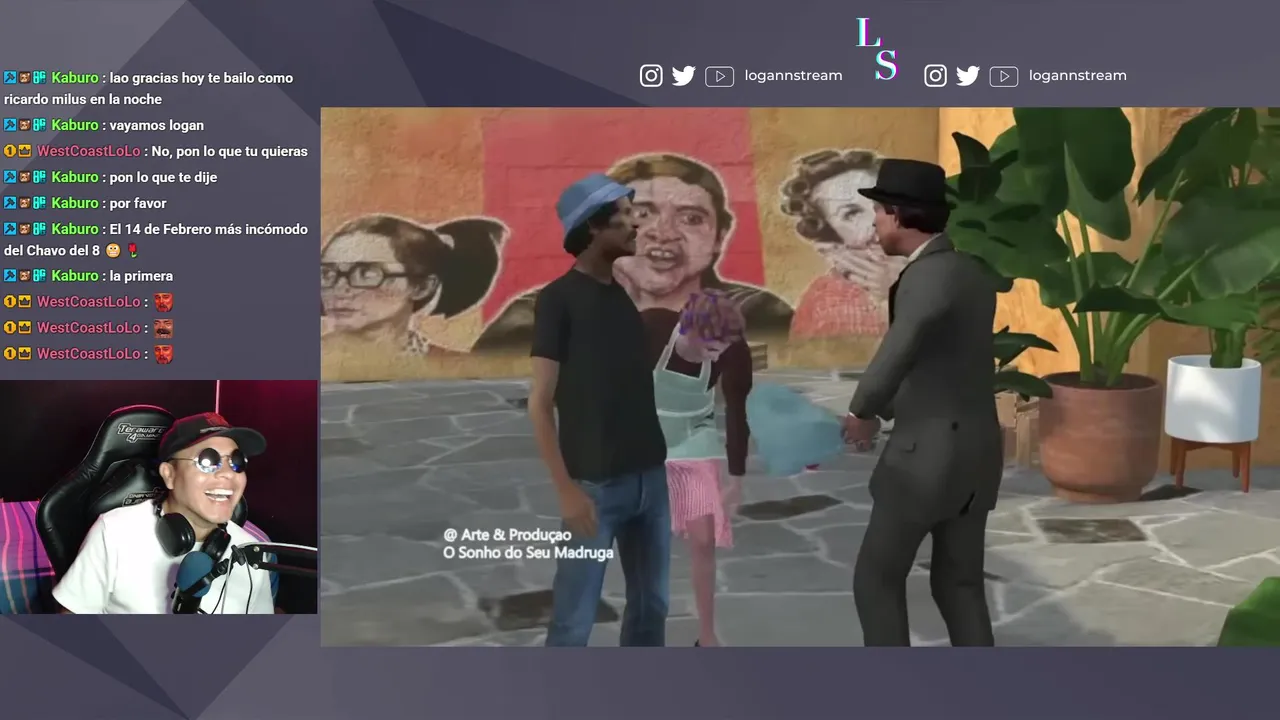1280x720 pixels.
Task: Click the teal badge on the 'El 14 de Febrero' message
Action: (x=40, y=229)
